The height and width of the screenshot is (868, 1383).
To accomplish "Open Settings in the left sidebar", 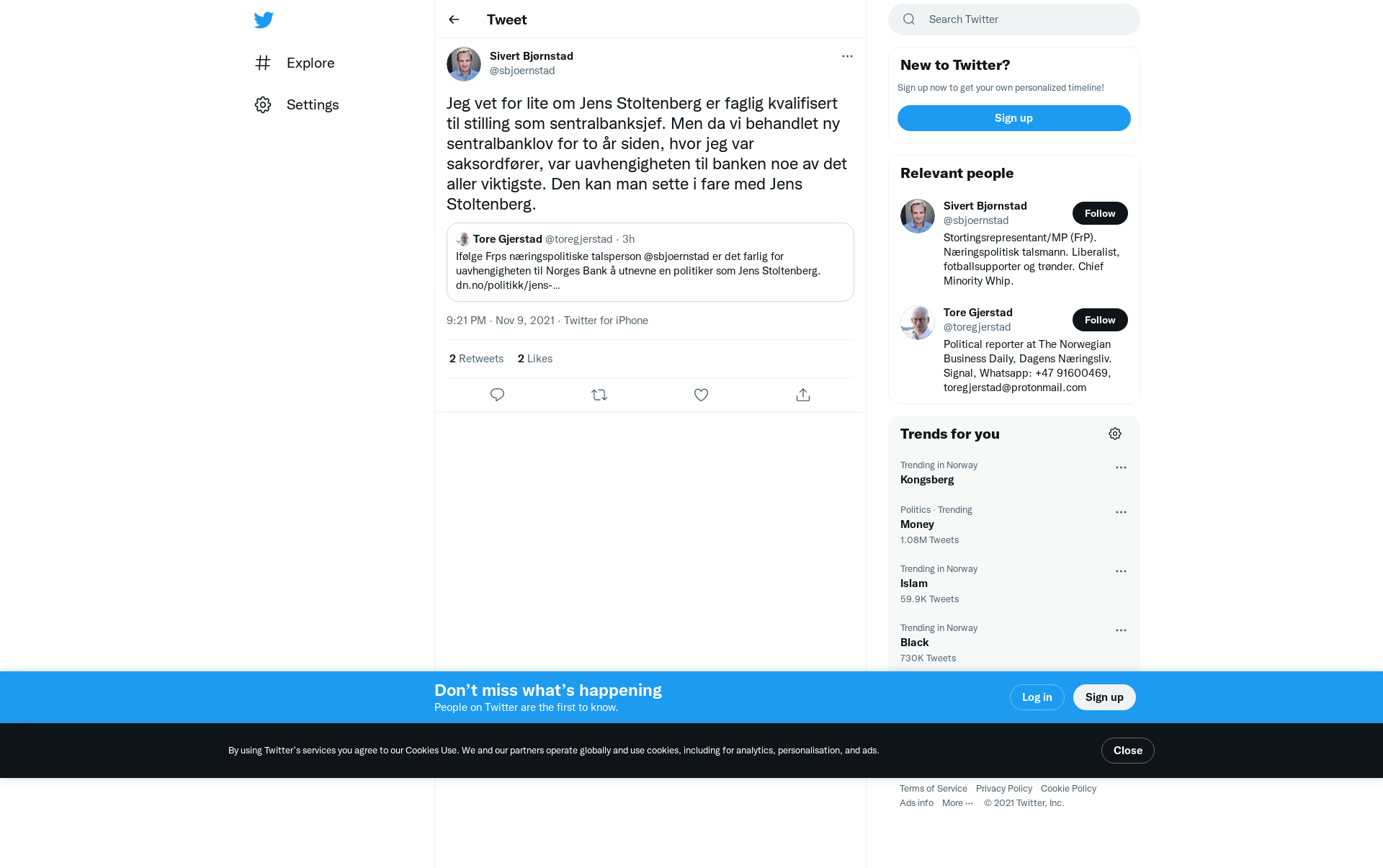I will click(x=297, y=104).
